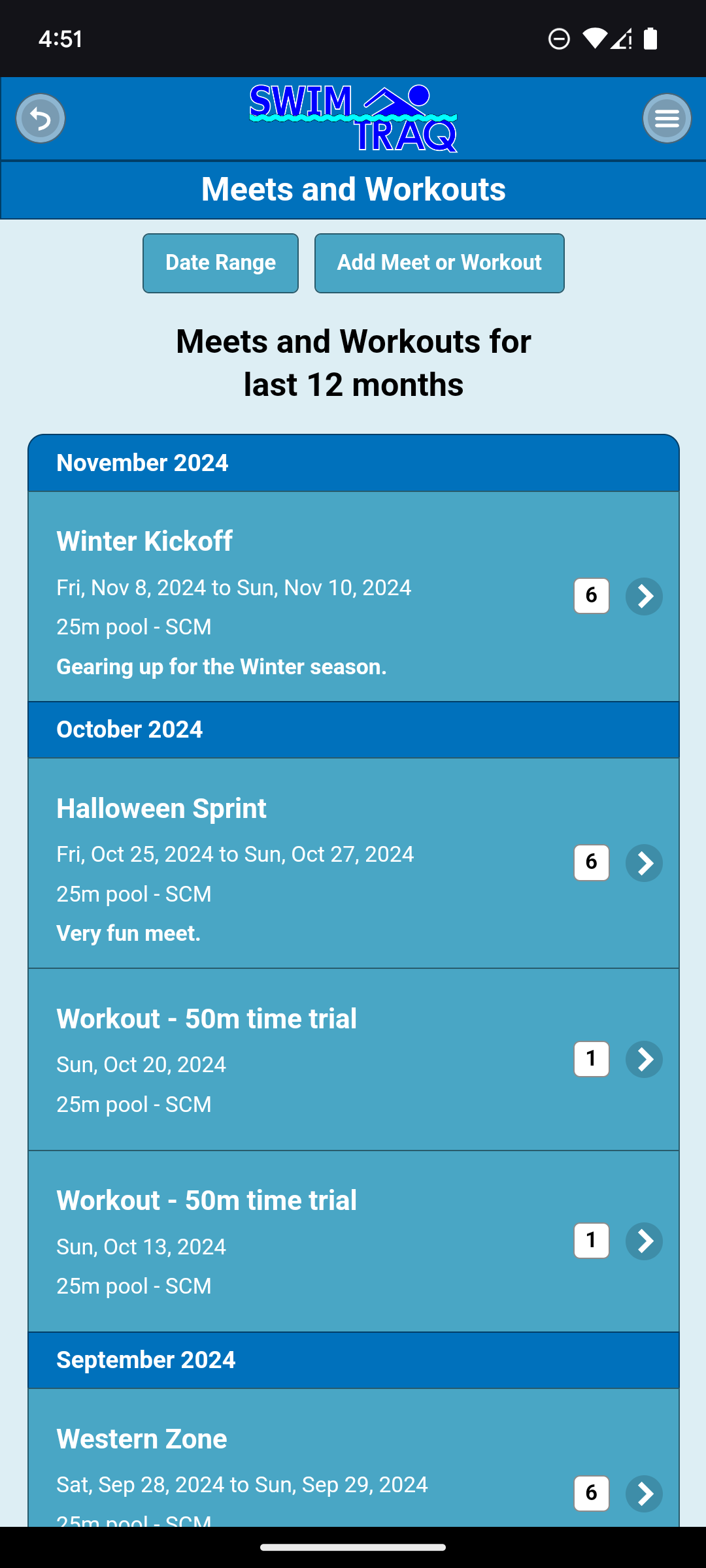
Task: Open the Oct 13 workout chevron arrow
Action: 644,1241
